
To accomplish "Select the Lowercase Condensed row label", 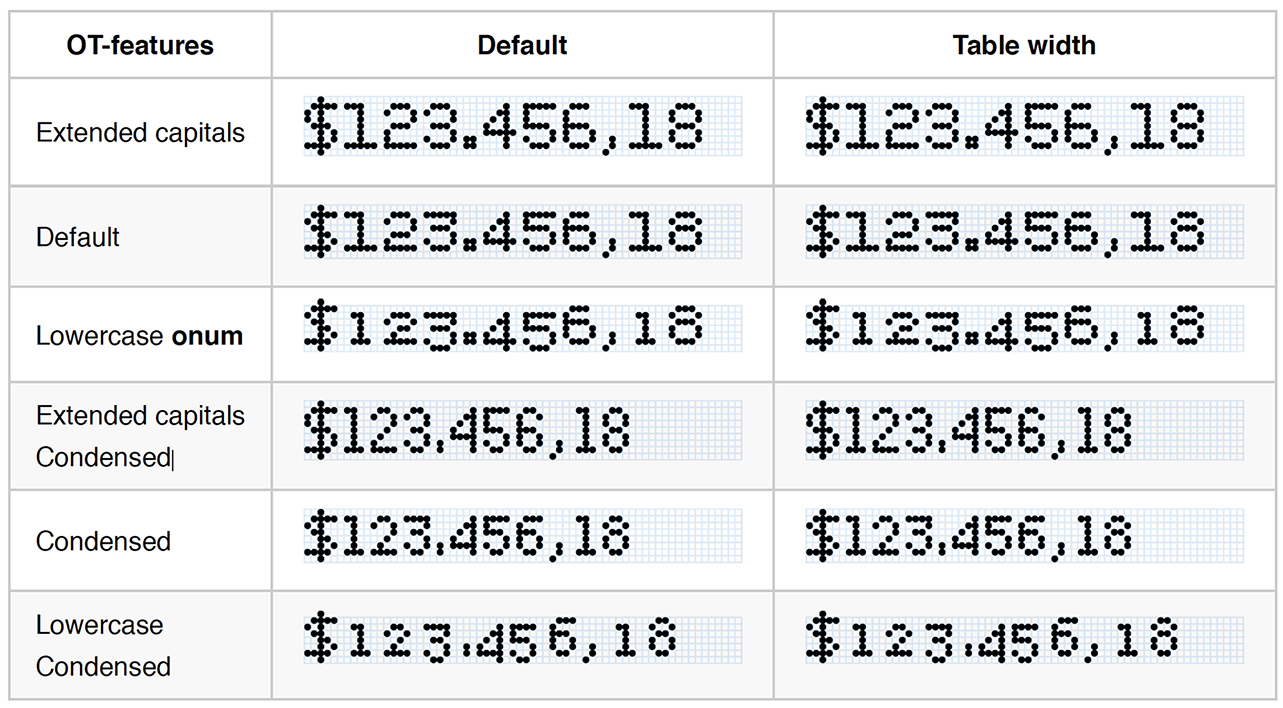I will point(104,645).
